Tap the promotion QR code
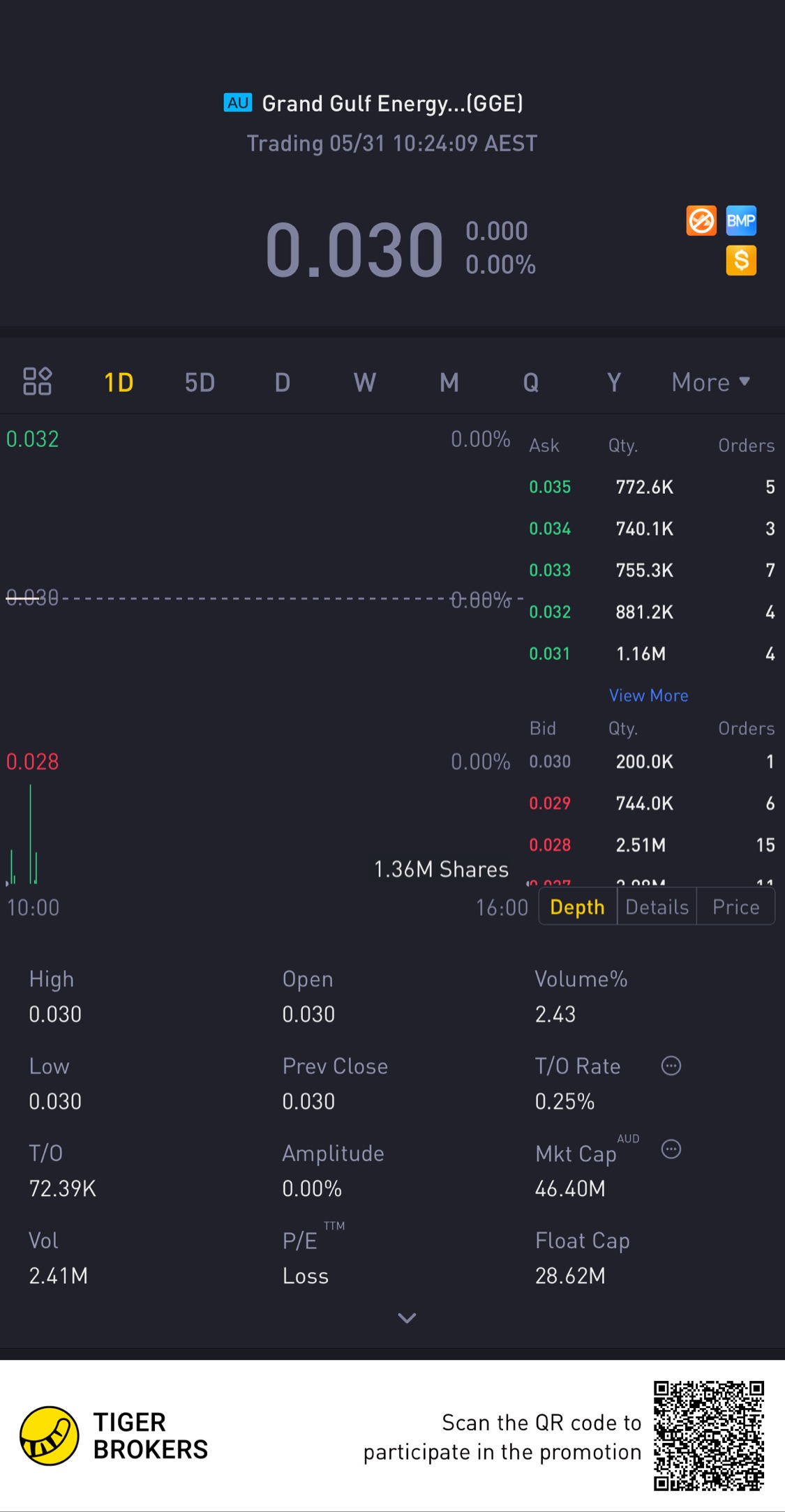The width and height of the screenshot is (785, 1512). [708, 1435]
